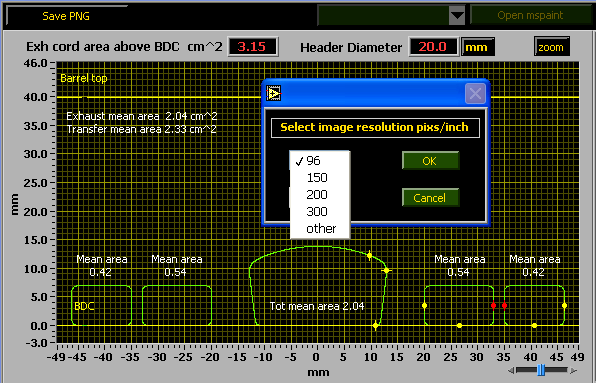
Task: Open the top dropdown arrow beside mspaint
Action: 457,16
